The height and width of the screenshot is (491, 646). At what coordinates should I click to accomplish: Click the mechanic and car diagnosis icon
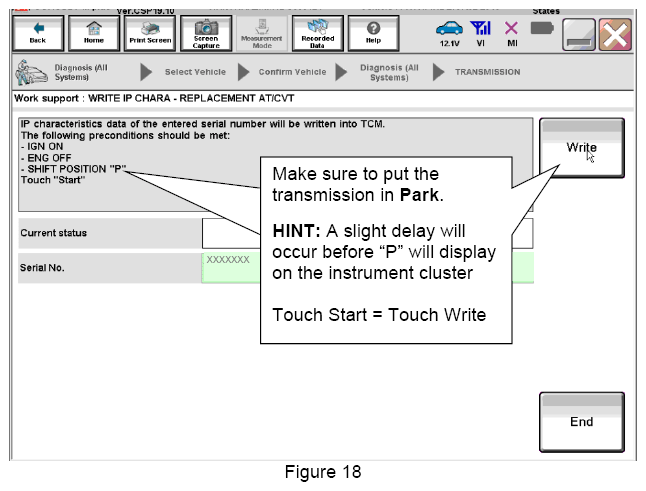[31, 72]
